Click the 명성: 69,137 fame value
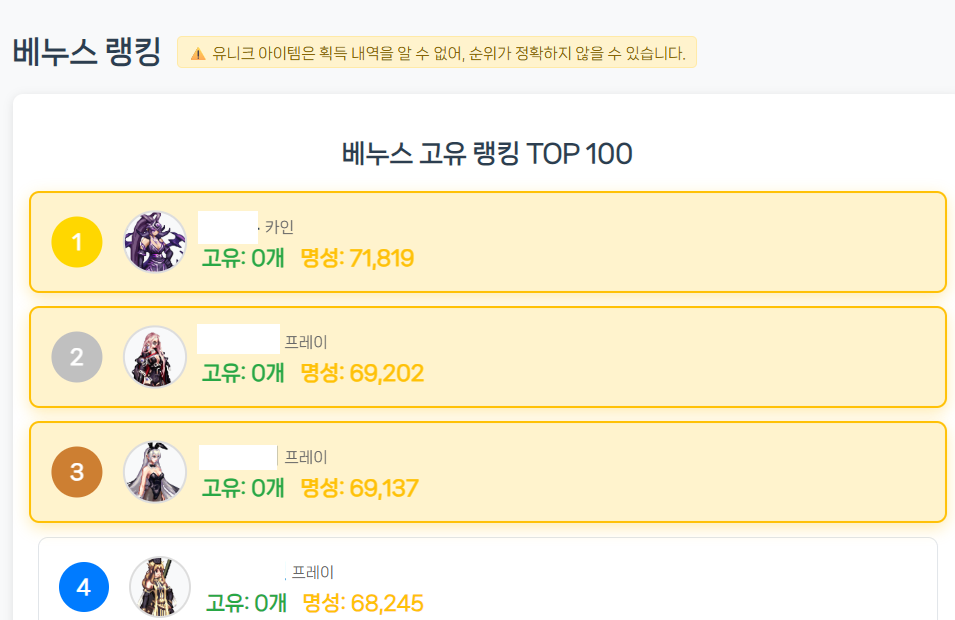The image size is (955, 620). pyautogui.click(x=359, y=488)
